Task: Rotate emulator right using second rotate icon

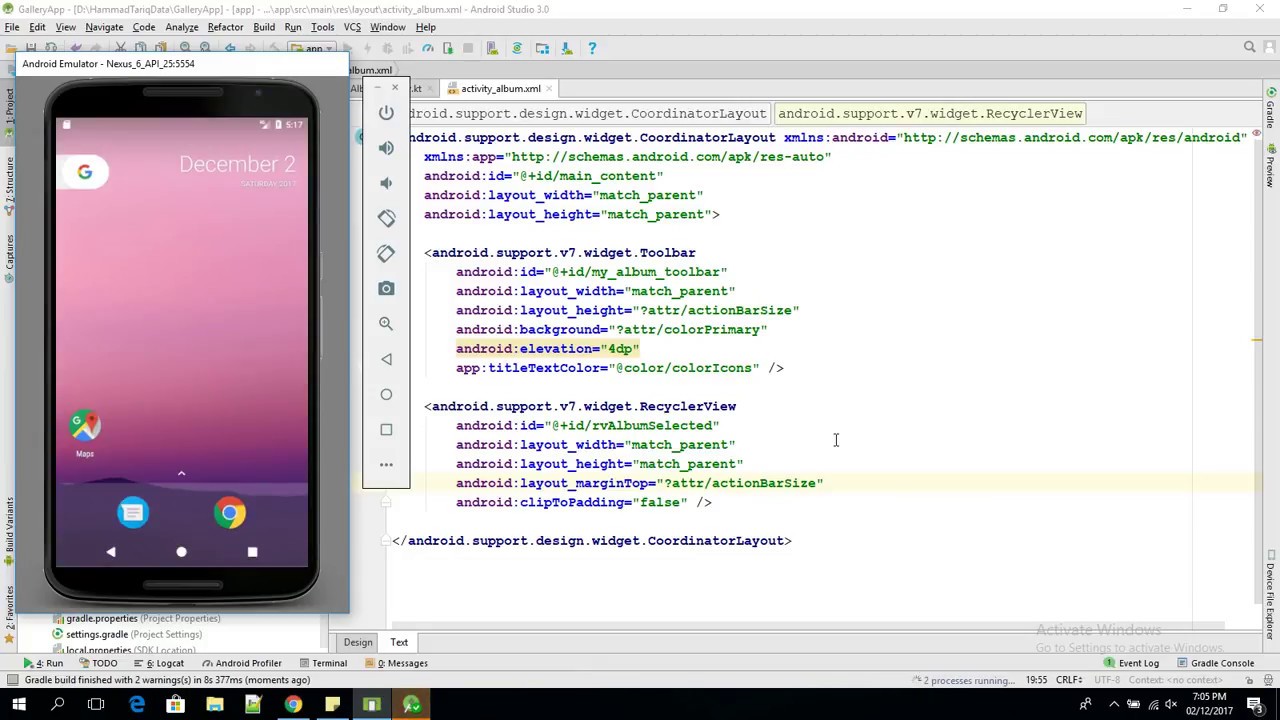Action: [386, 253]
